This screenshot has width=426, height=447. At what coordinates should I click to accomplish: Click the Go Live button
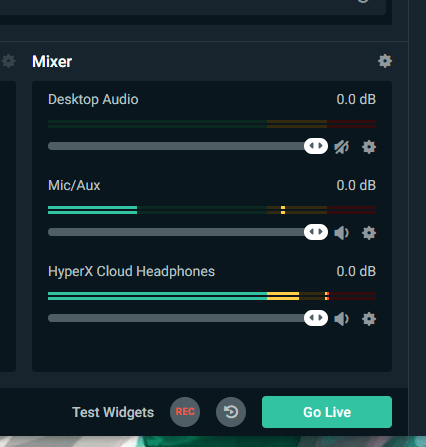(x=327, y=412)
